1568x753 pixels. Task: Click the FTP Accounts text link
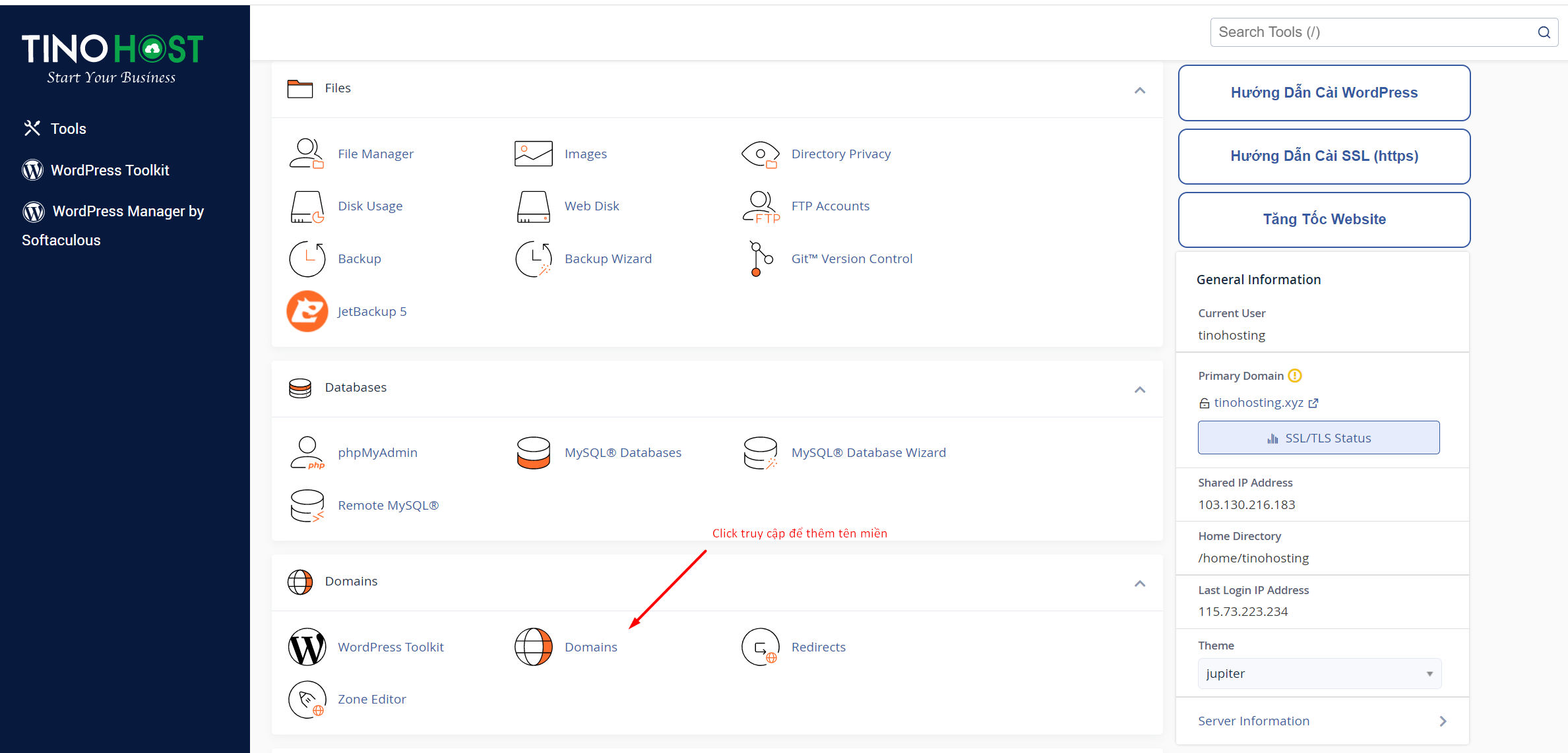[x=831, y=206]
